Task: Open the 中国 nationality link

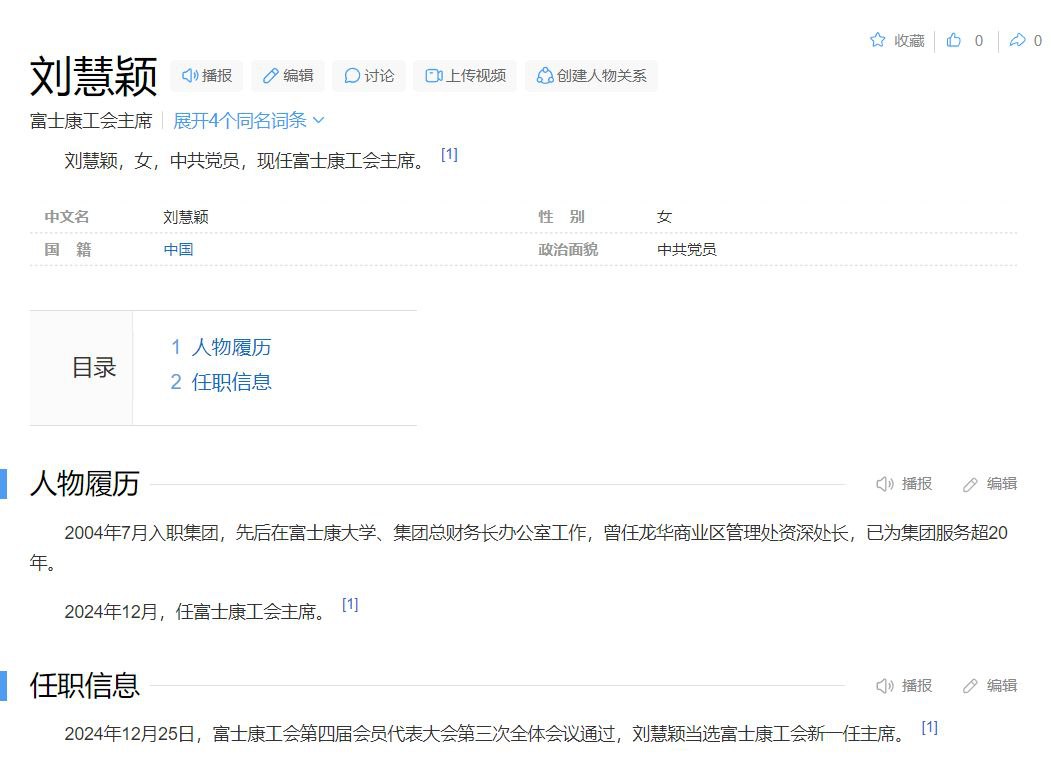Action: (178, 249)
